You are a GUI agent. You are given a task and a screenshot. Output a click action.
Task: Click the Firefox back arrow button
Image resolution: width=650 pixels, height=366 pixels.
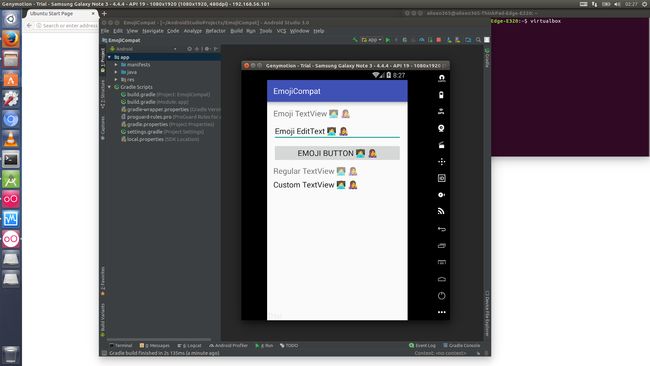pos(29,26)
